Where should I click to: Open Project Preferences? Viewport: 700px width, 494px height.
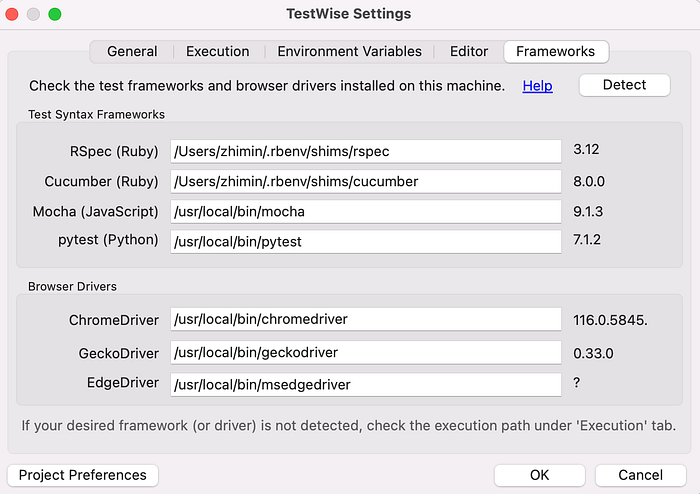point(83,475)
